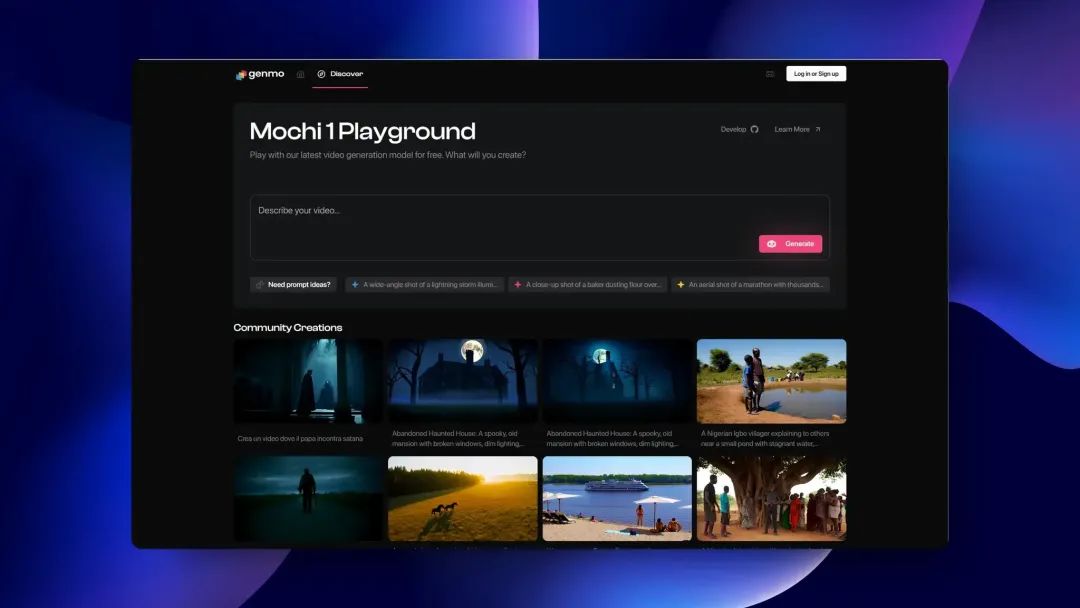Viewport: 1080px width, 608px height.
Task: Open the horses in golden meadow thumbnail
Action: tap(463, 499)
